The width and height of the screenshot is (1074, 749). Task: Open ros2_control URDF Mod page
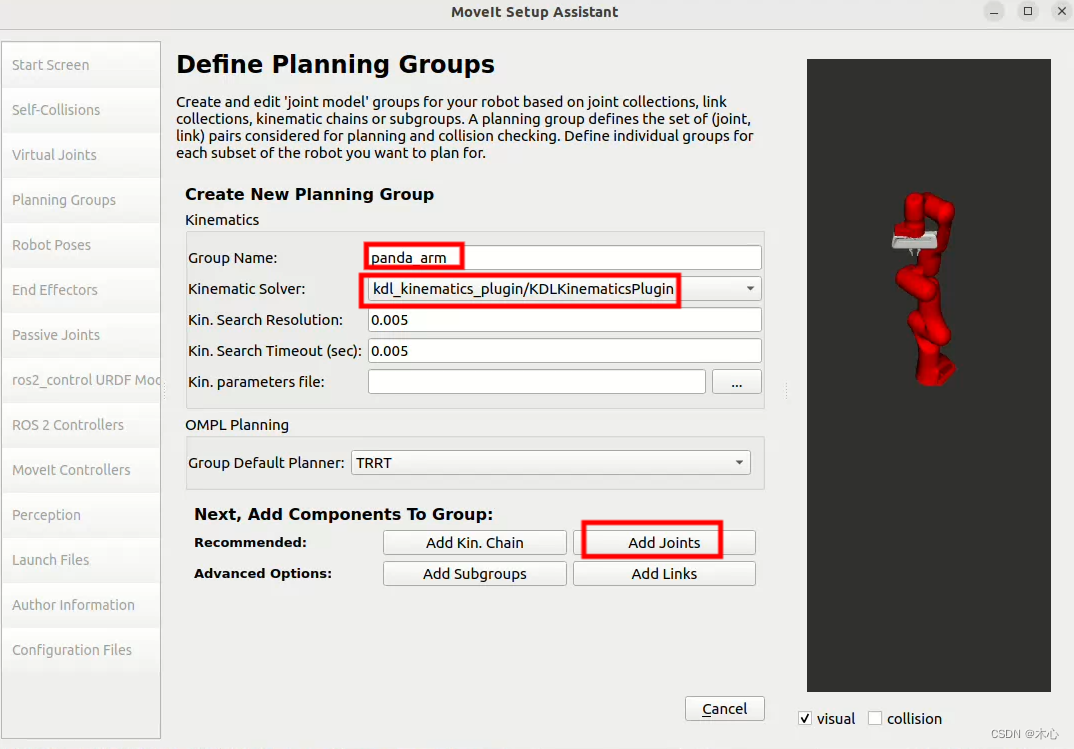coord(81,380)
